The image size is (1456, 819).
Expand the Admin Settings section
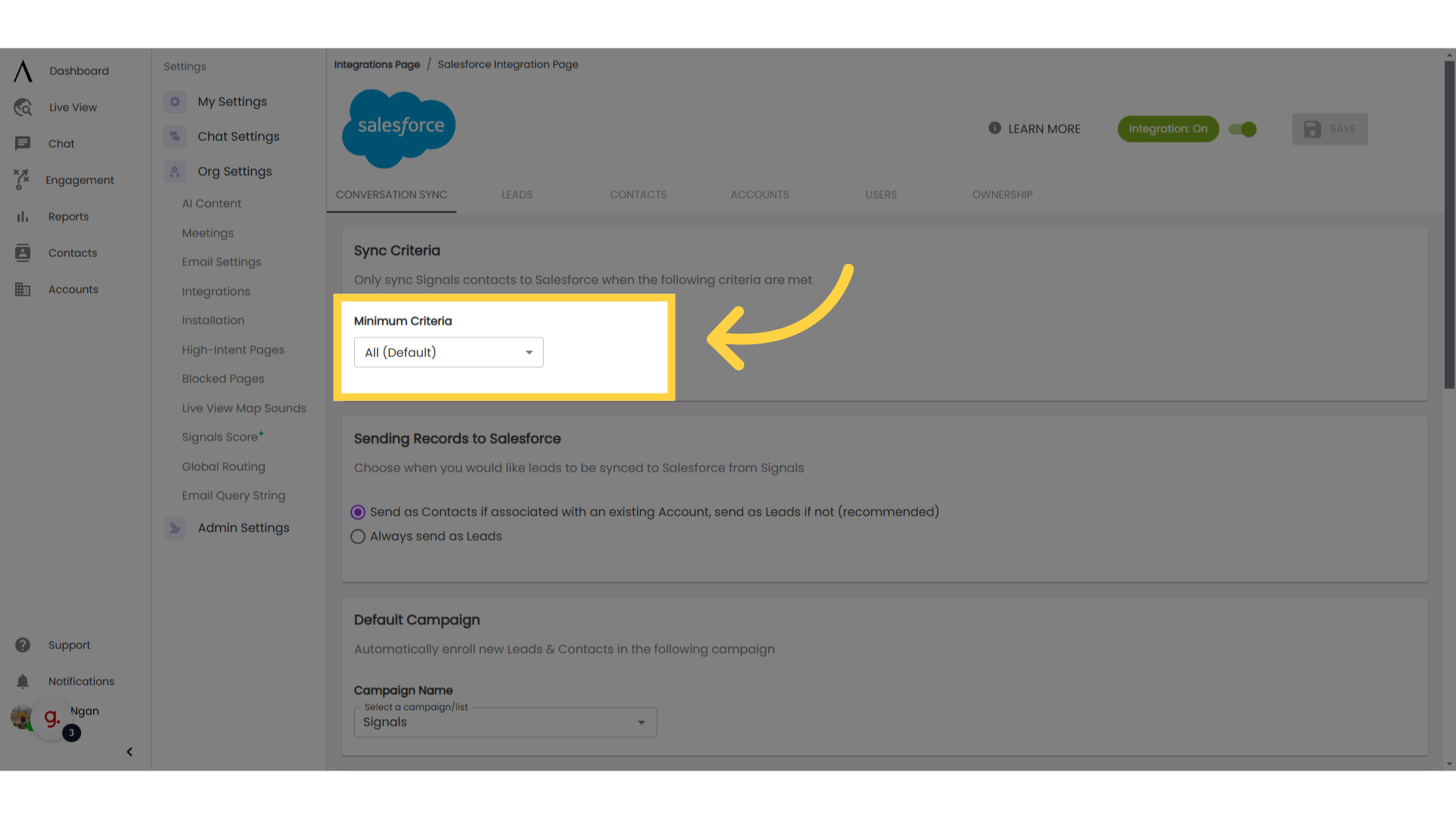coord(243,528)
